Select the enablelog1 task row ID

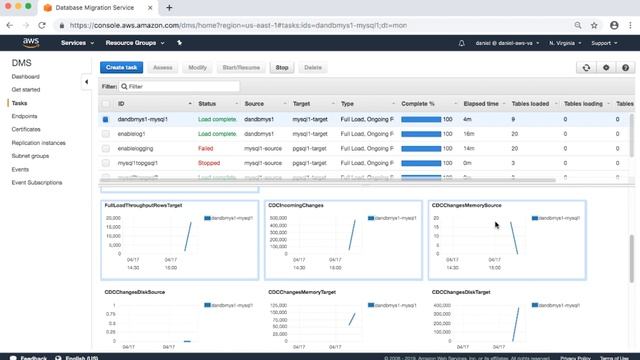pos(131,134)
